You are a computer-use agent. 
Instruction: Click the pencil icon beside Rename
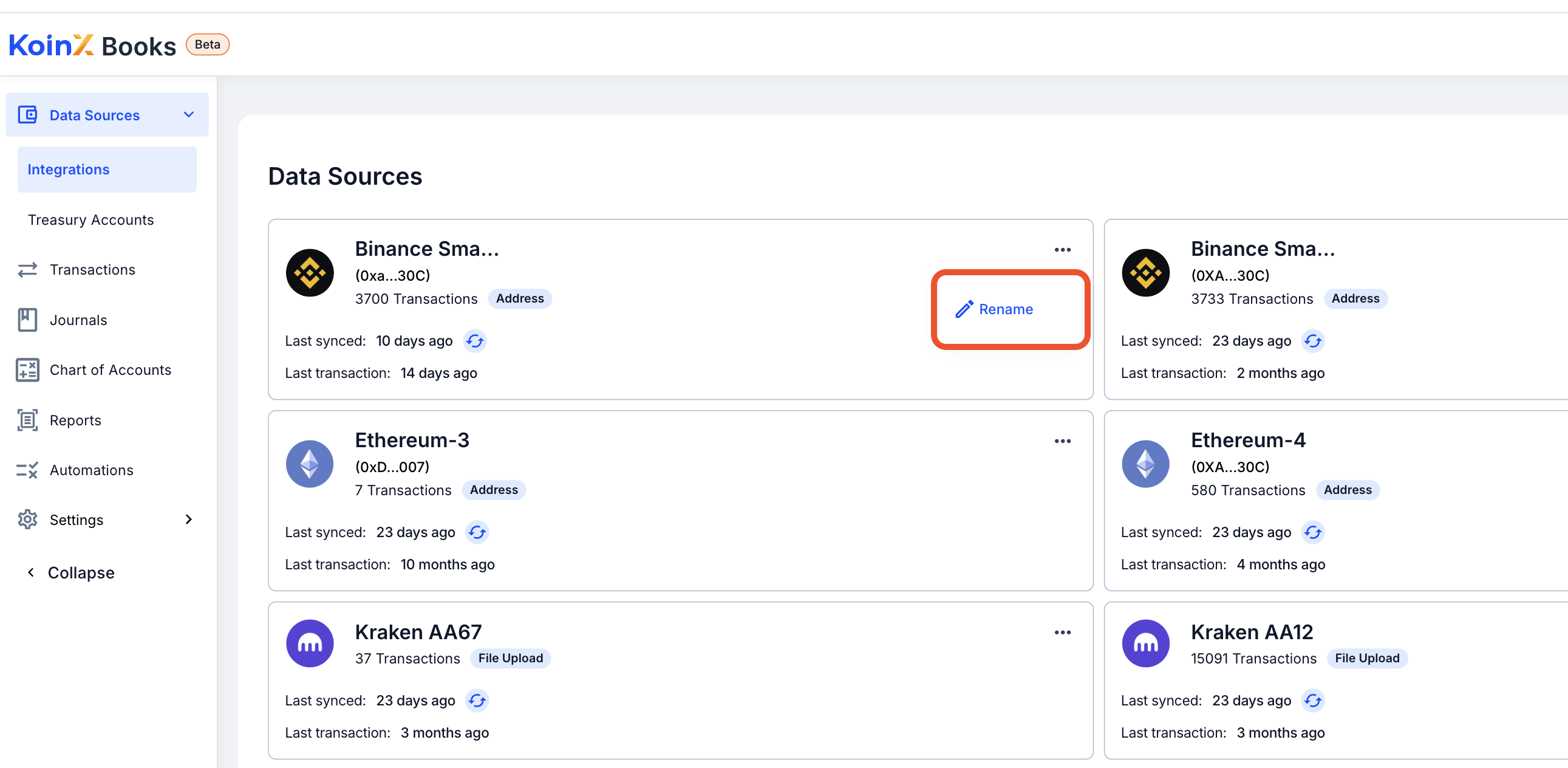[964, 309]
